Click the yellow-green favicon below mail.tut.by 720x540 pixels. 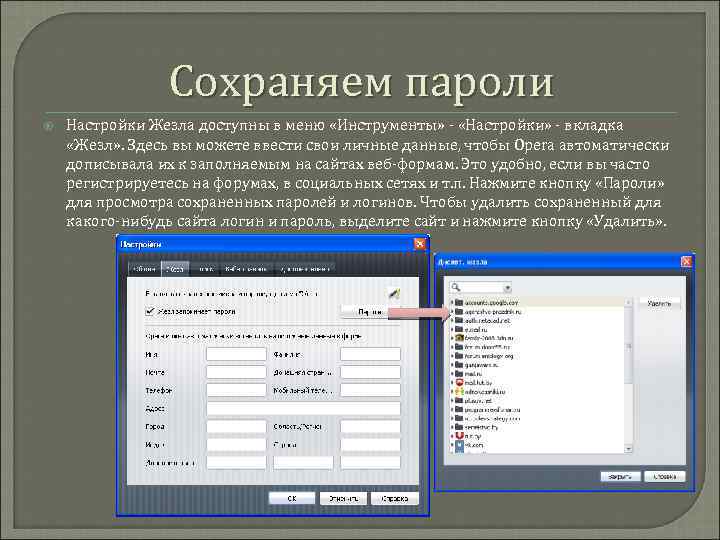(459, 392)
